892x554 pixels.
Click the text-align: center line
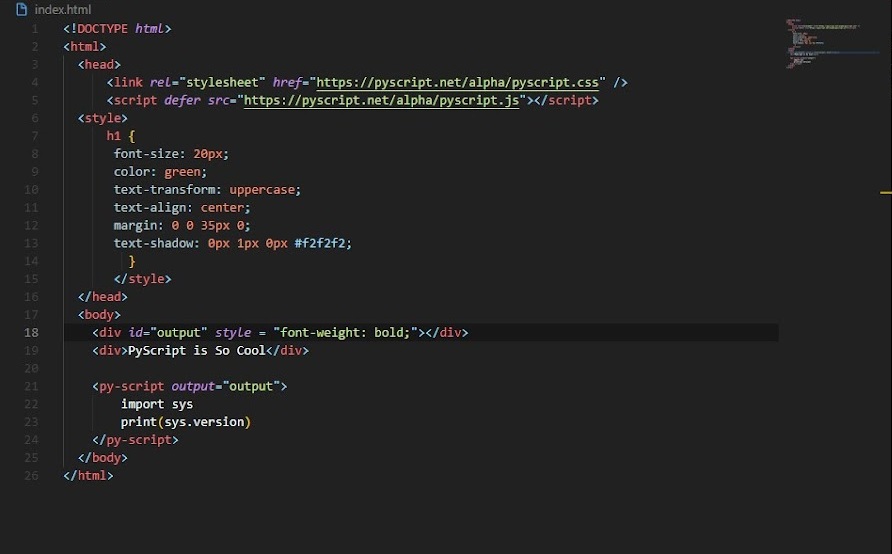[182, 208]
